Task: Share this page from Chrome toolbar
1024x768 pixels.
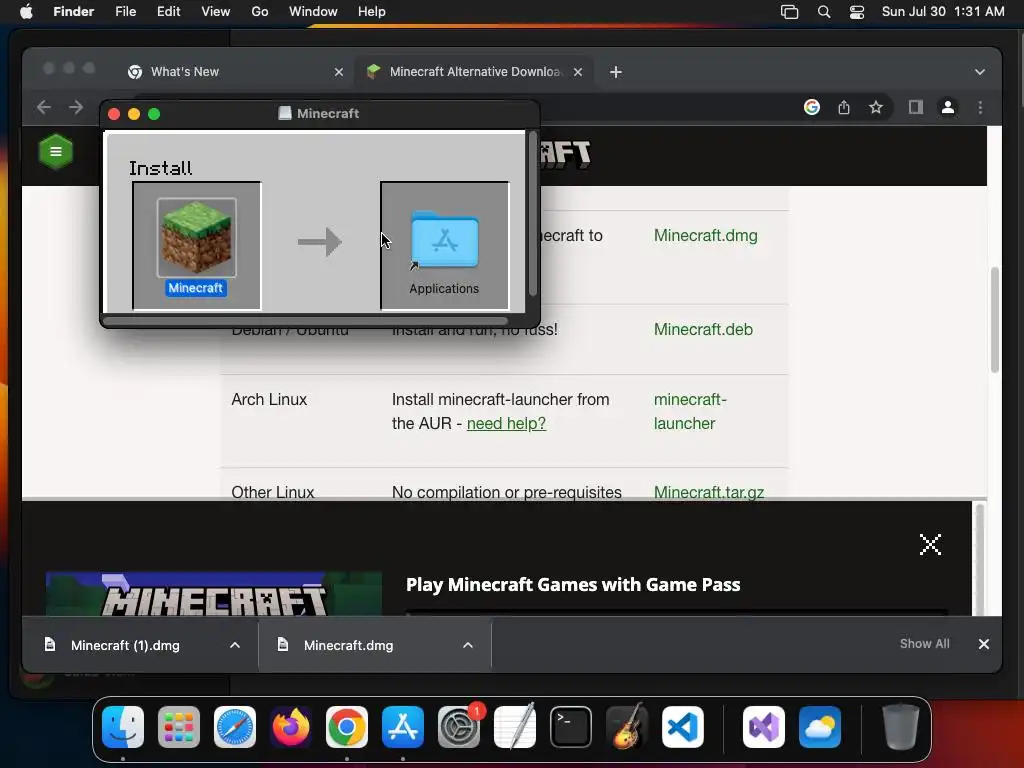Action: [844, 107]
